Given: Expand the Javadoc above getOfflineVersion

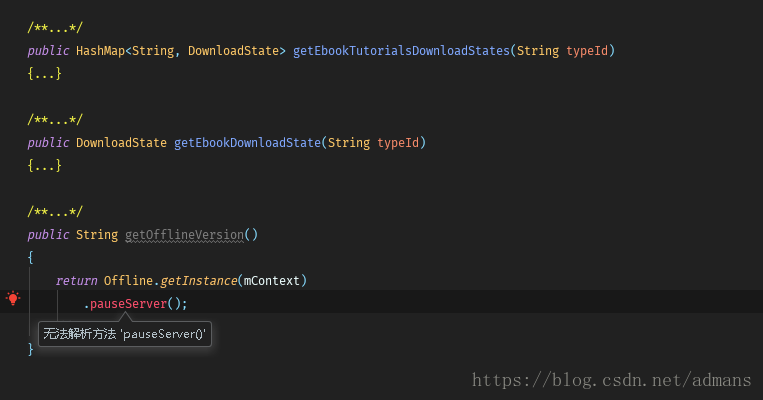Looking at the screenshot, I should point(55,212).
